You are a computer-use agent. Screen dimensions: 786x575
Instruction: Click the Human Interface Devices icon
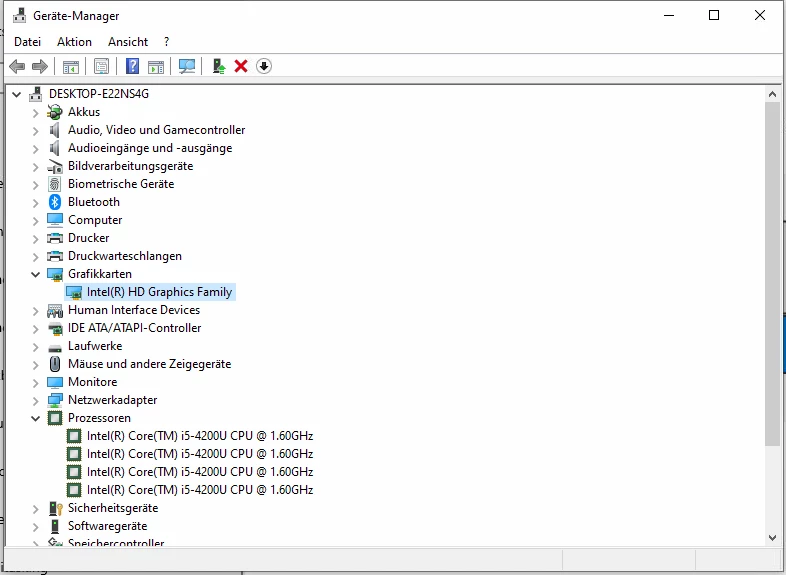pyautogui.click(x=55, y=311)
